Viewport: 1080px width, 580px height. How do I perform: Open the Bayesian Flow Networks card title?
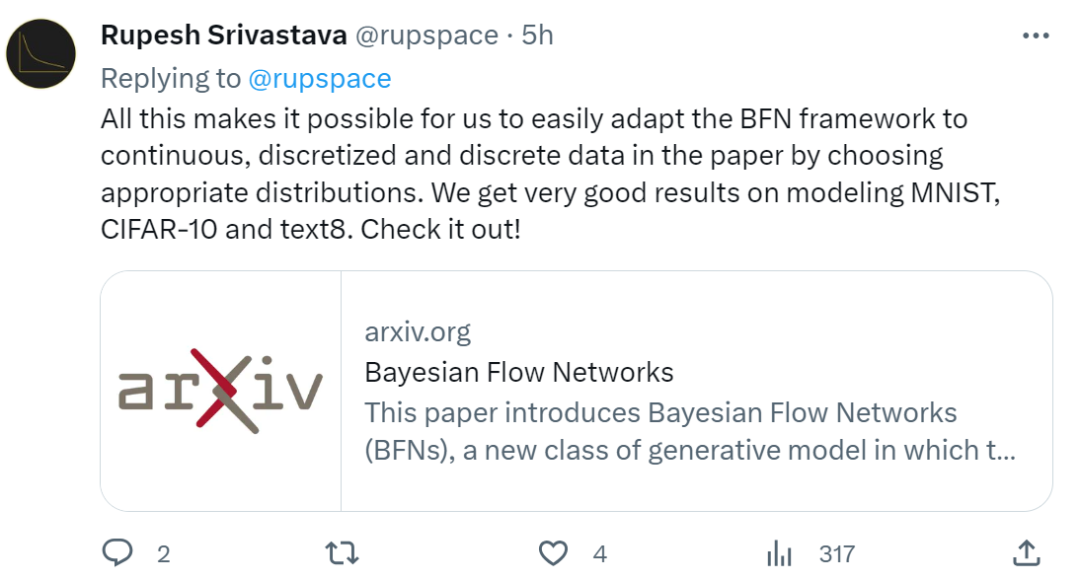tap(519, 372)
